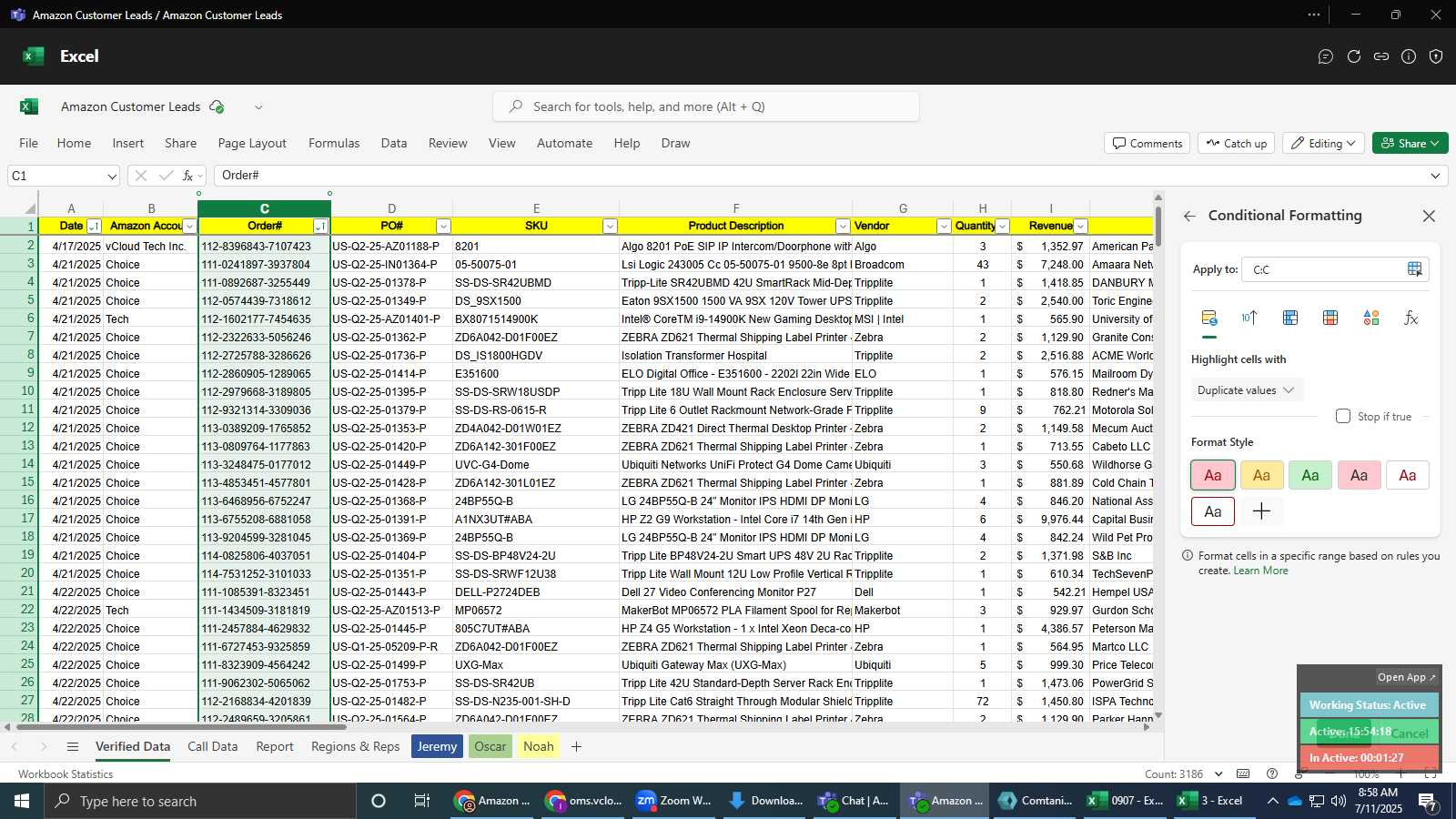The image size is (1456, 819).
Task: Open the Data ribbon tab
Action: click(x=394, y=143)
